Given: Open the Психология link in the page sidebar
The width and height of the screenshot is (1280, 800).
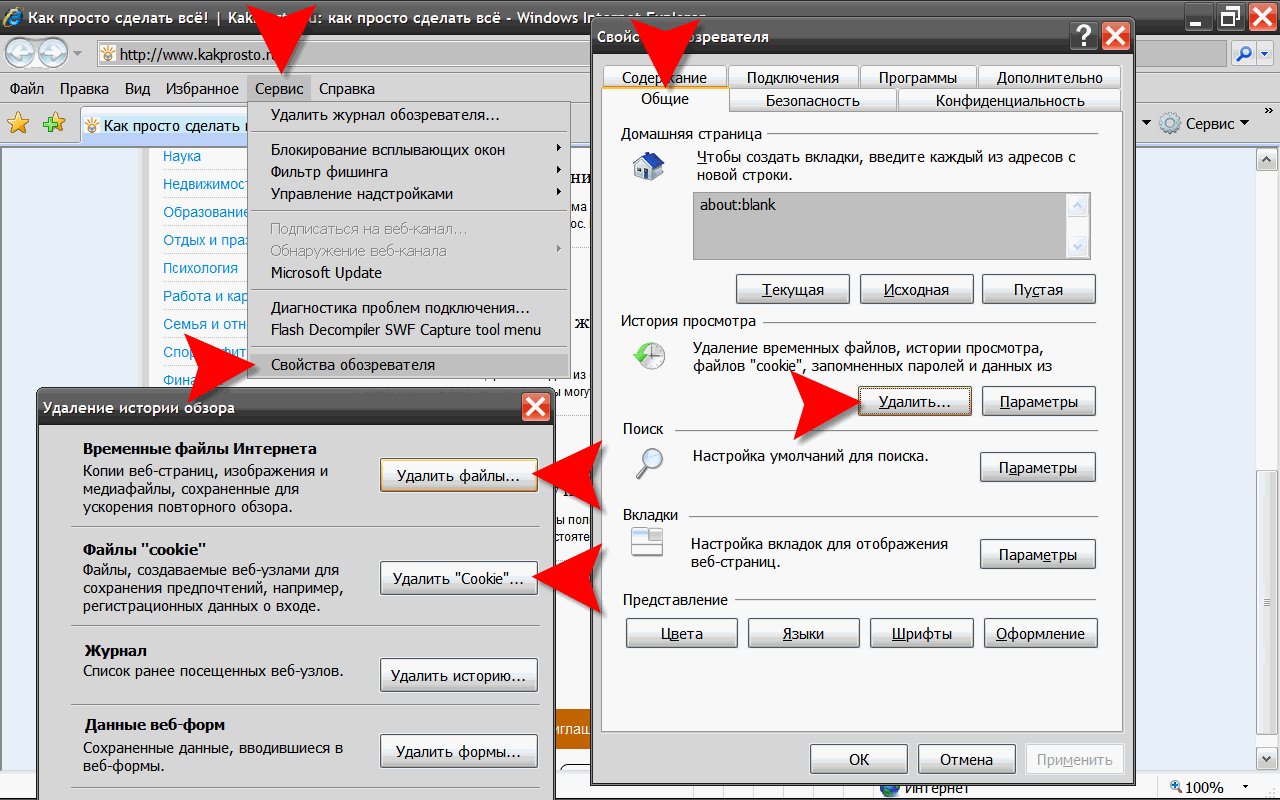Looking at the screenshot, I should coord(200,268).
